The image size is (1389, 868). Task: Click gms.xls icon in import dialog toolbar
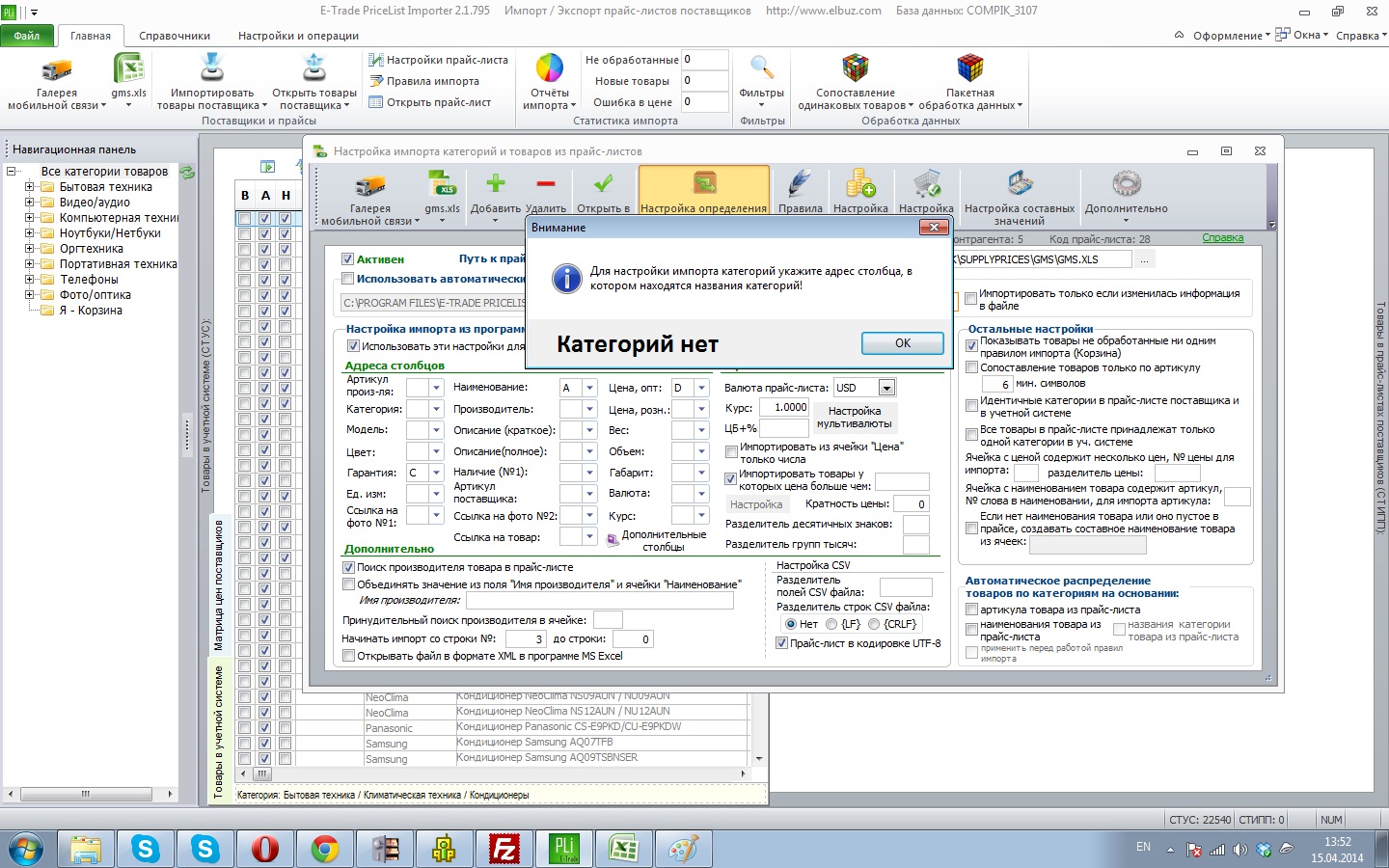[442, 184]
